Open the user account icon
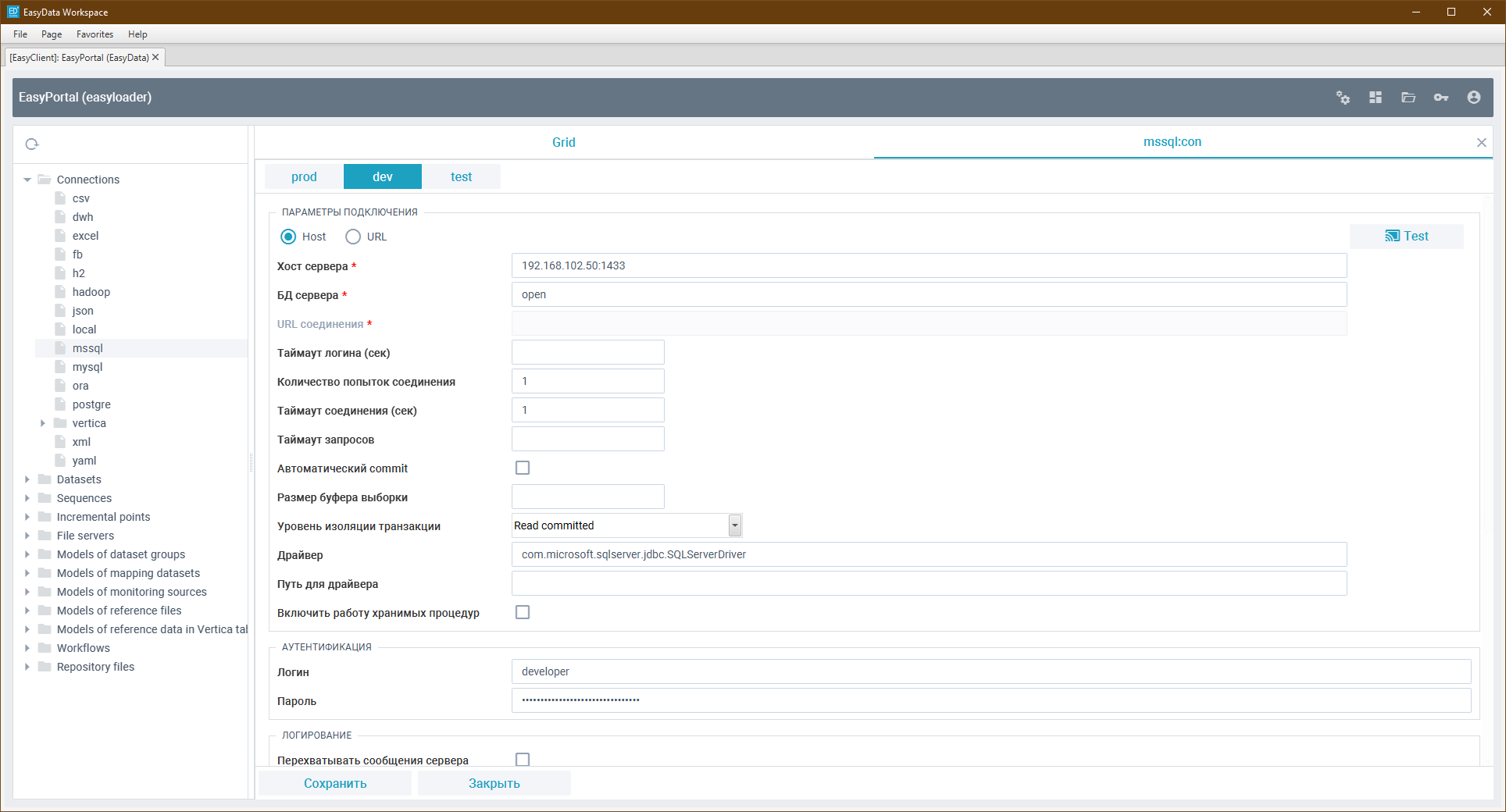The height and width of the screenshot is (812, 1506). click(x=1474, y=98)
